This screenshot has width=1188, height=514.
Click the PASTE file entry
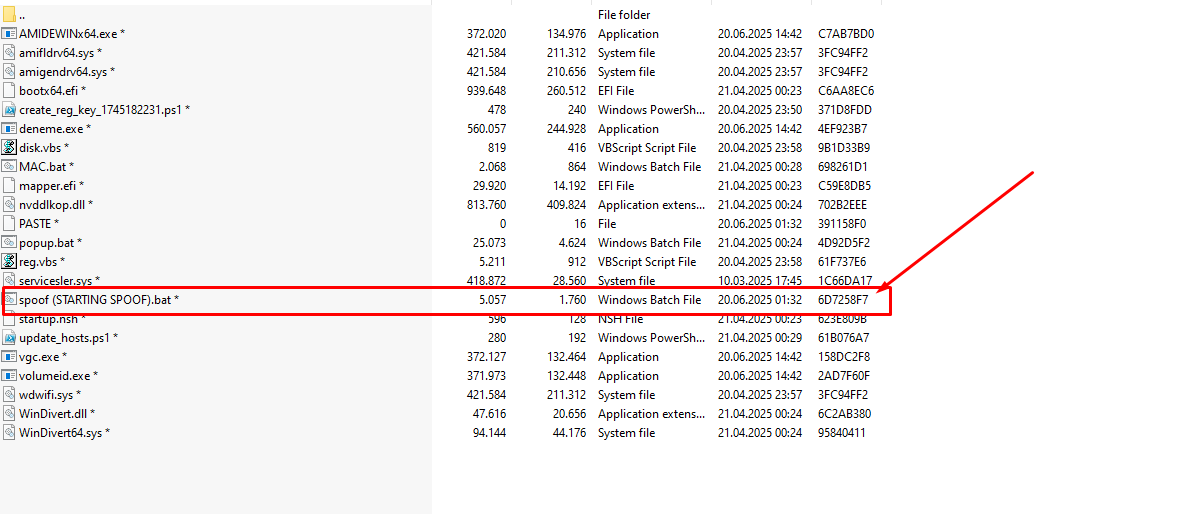(38, 224)
